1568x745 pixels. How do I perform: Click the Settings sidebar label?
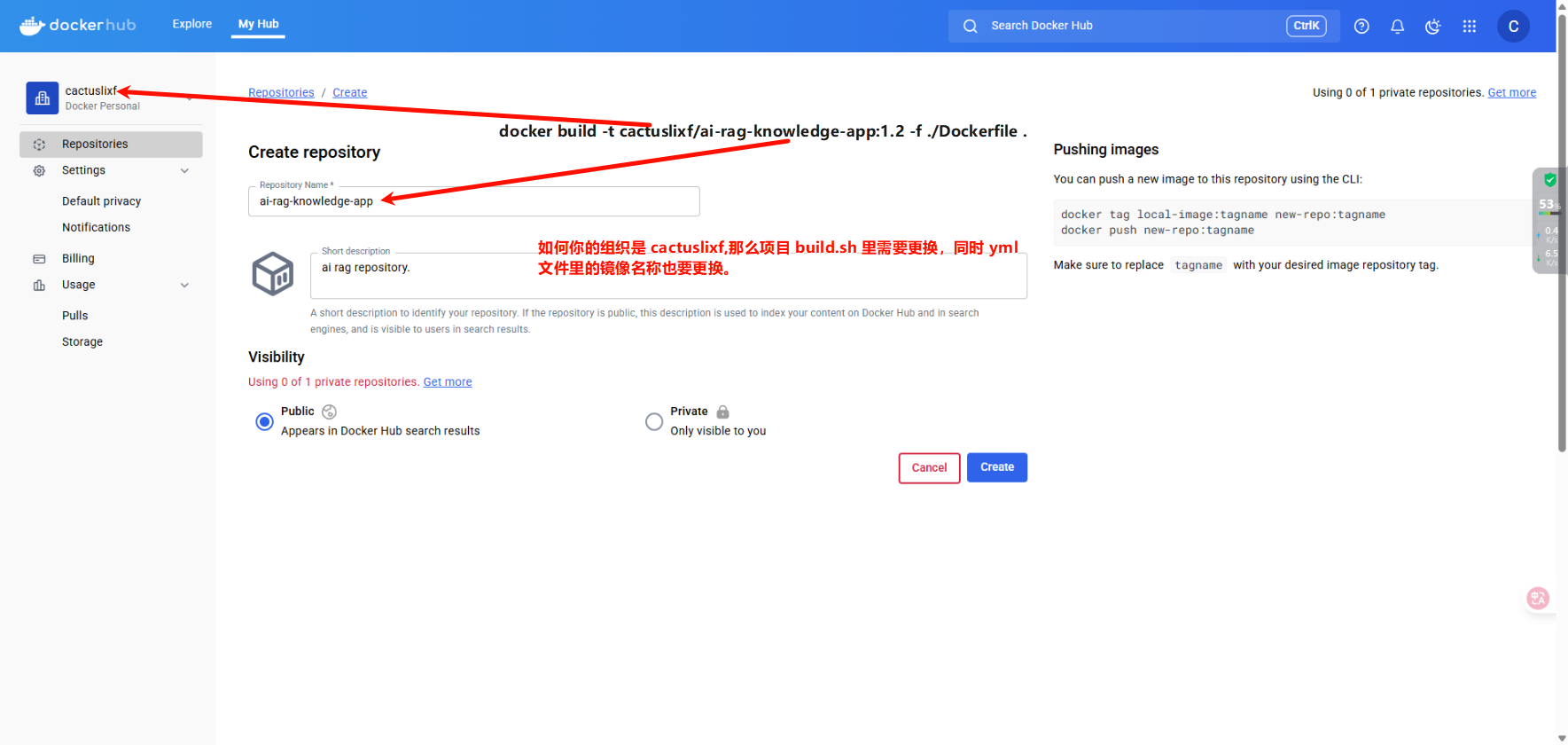(x=83, y=170)
